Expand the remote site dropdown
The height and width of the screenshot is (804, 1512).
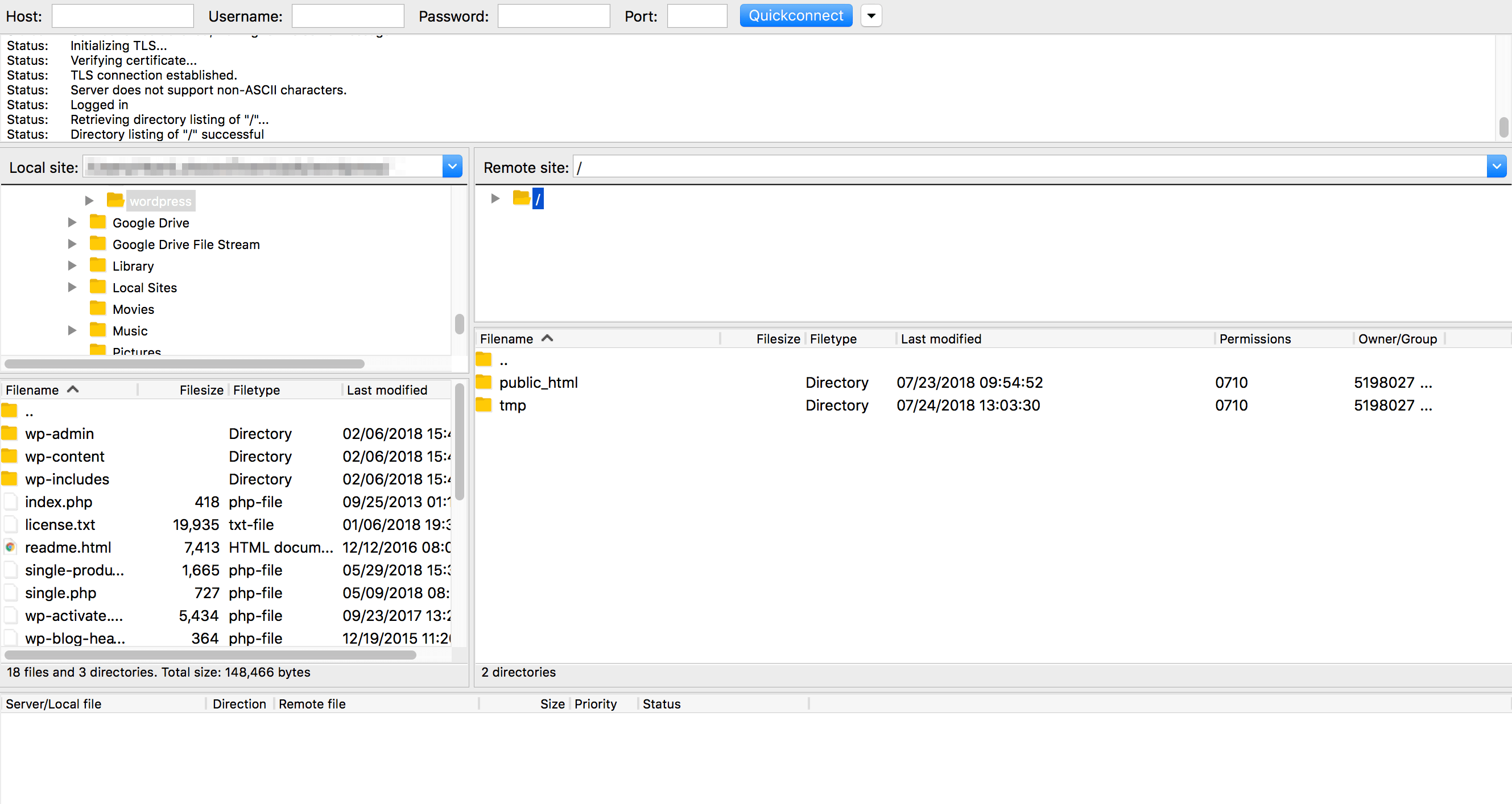point(1497,167)
